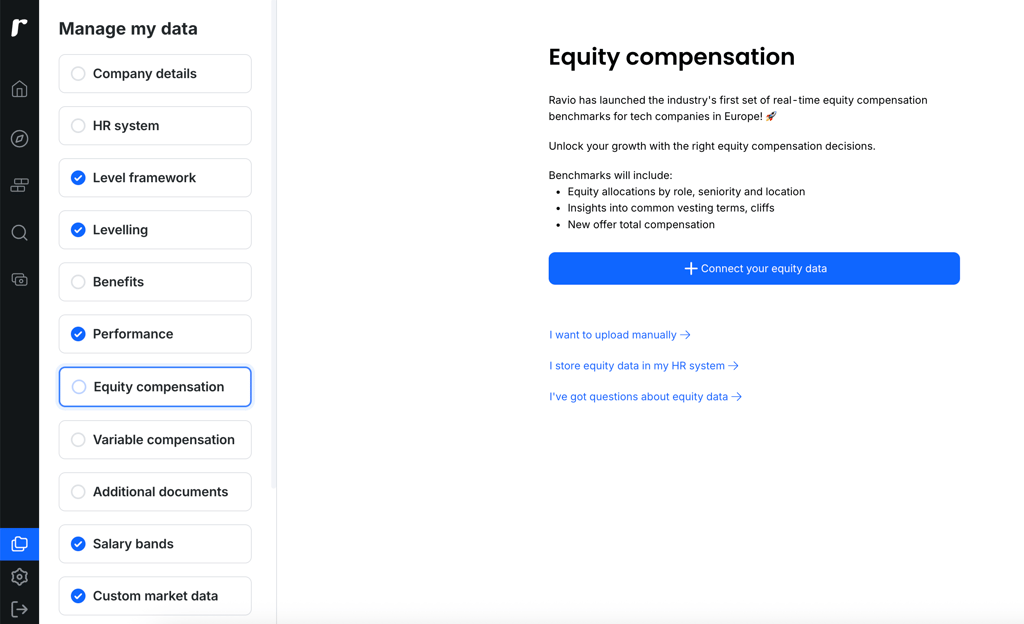
Task: Click Connect your equity data button
Action: [754, 268]
